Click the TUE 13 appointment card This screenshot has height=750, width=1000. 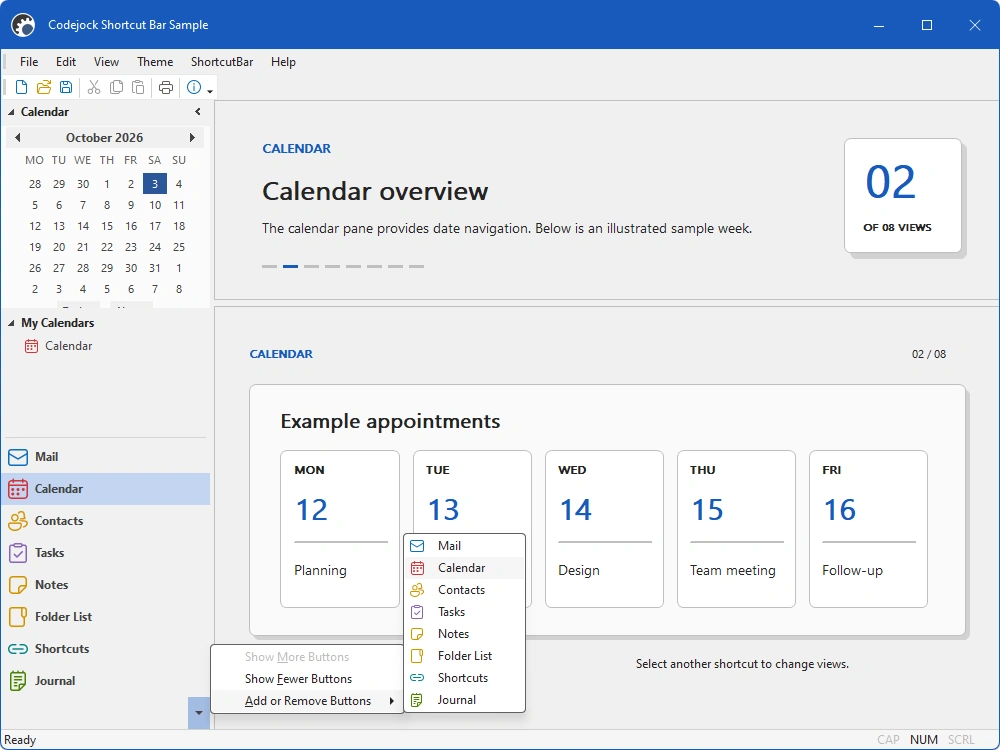472,492
